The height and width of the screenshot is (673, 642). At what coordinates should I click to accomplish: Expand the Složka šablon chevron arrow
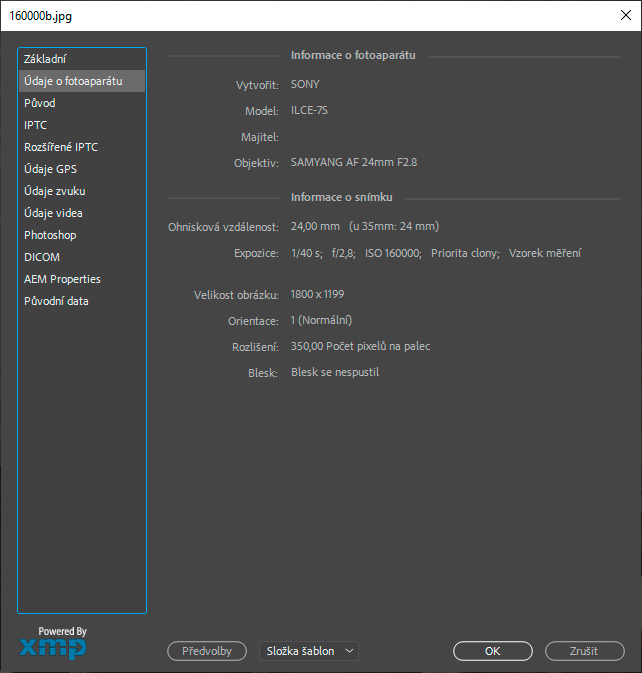(349, 651)
